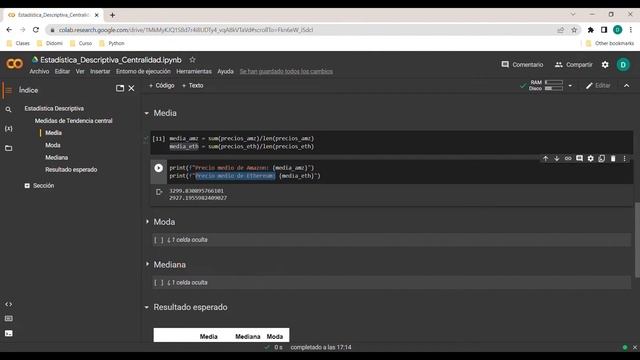The width and height of the screenshot is (640, 360).
Task: Select Estadística Descriptiva in index
Action: click(54, 109)
